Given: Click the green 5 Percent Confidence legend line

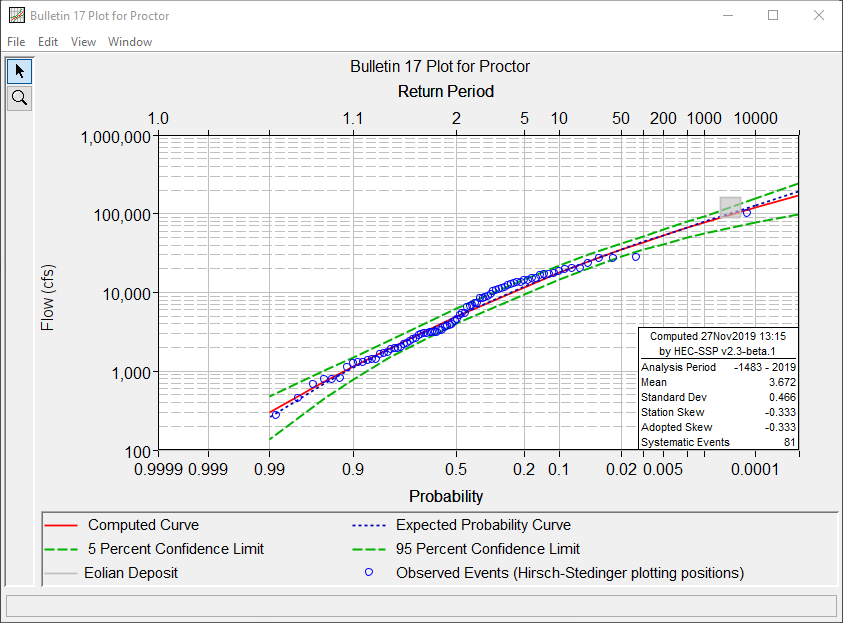Looking at the screenshot, I should [61, 549].
